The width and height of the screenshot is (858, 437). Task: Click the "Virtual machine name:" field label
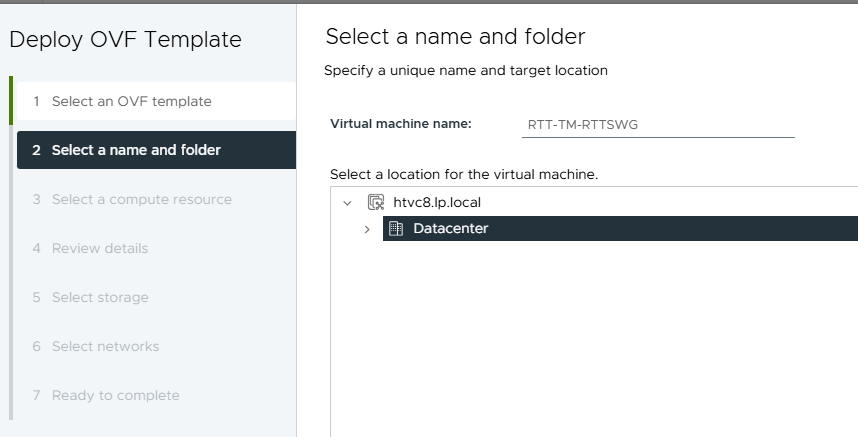pyautogui.click(x=401, y=124)
